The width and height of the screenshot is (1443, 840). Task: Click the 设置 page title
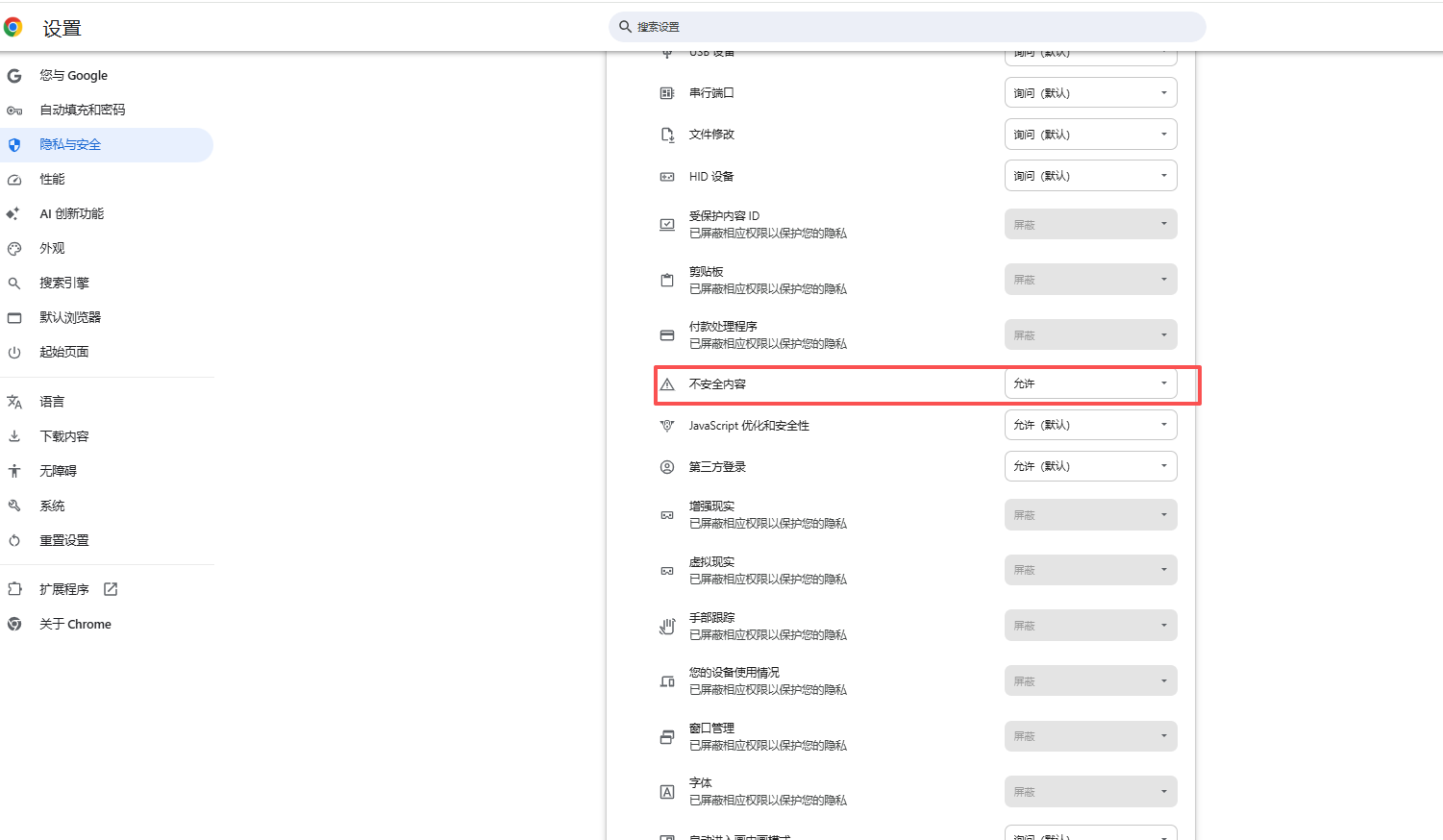[x=62, y=29]
